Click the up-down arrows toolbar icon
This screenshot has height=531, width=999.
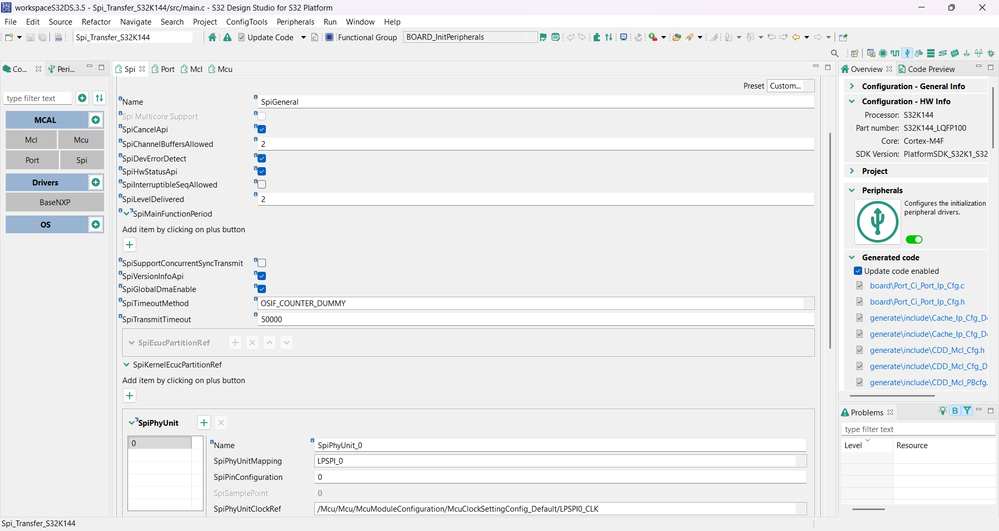pos(608,37)
